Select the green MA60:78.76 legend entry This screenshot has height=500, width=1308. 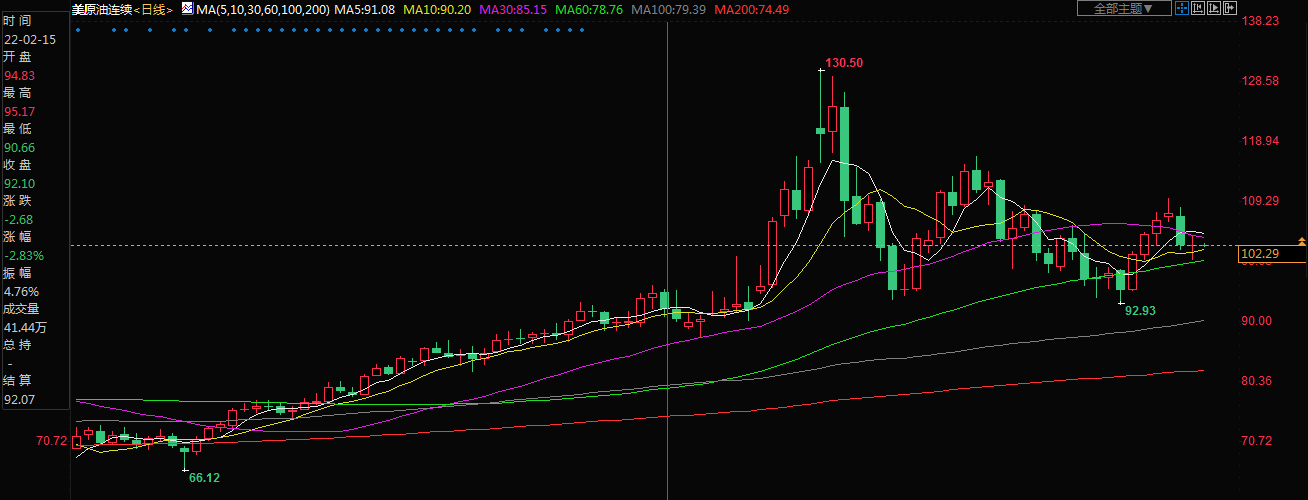pyautogui.click(x=589, y=9)
